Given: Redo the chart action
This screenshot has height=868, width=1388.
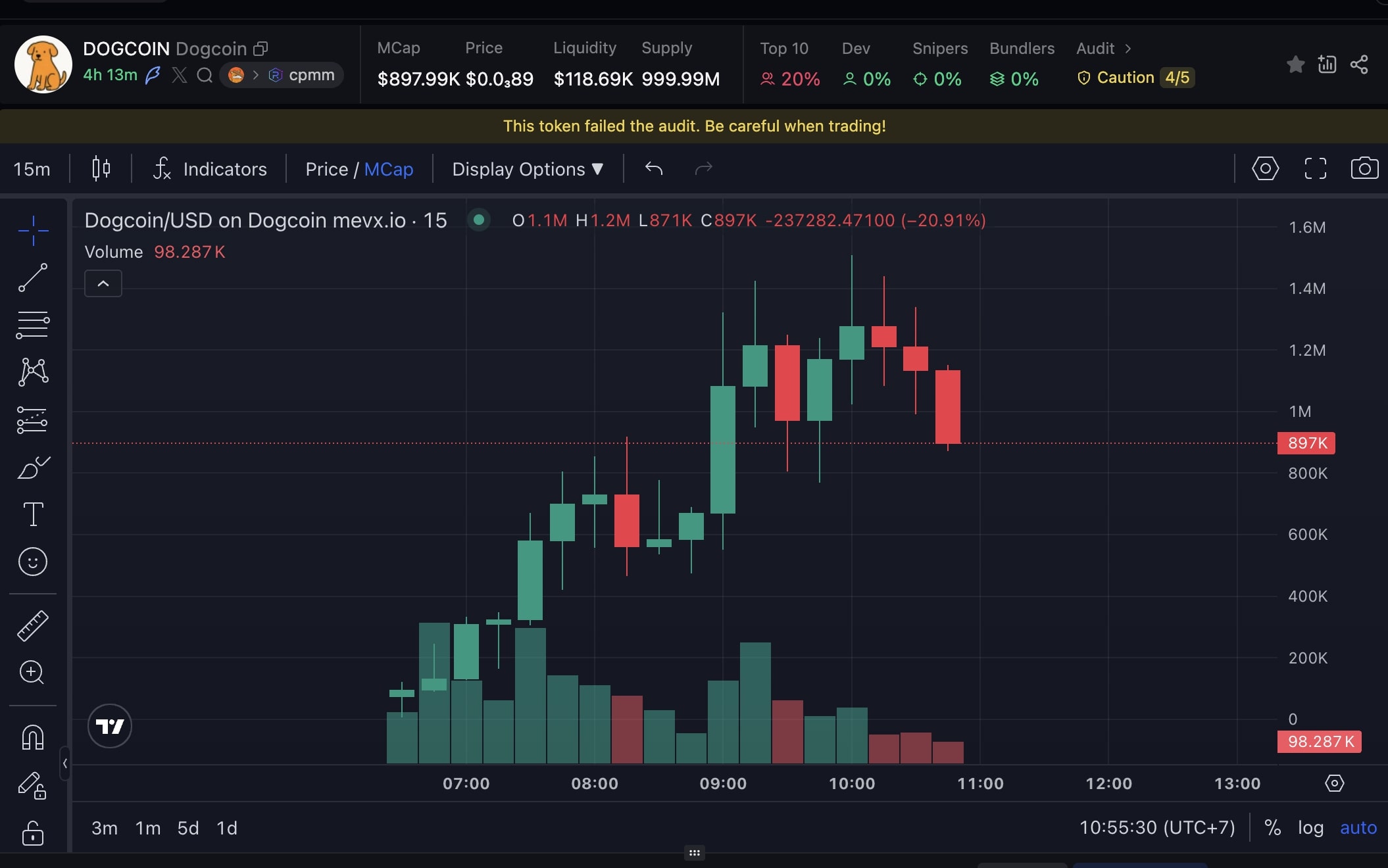Looking at the screenshot, I should pos(703,169).
